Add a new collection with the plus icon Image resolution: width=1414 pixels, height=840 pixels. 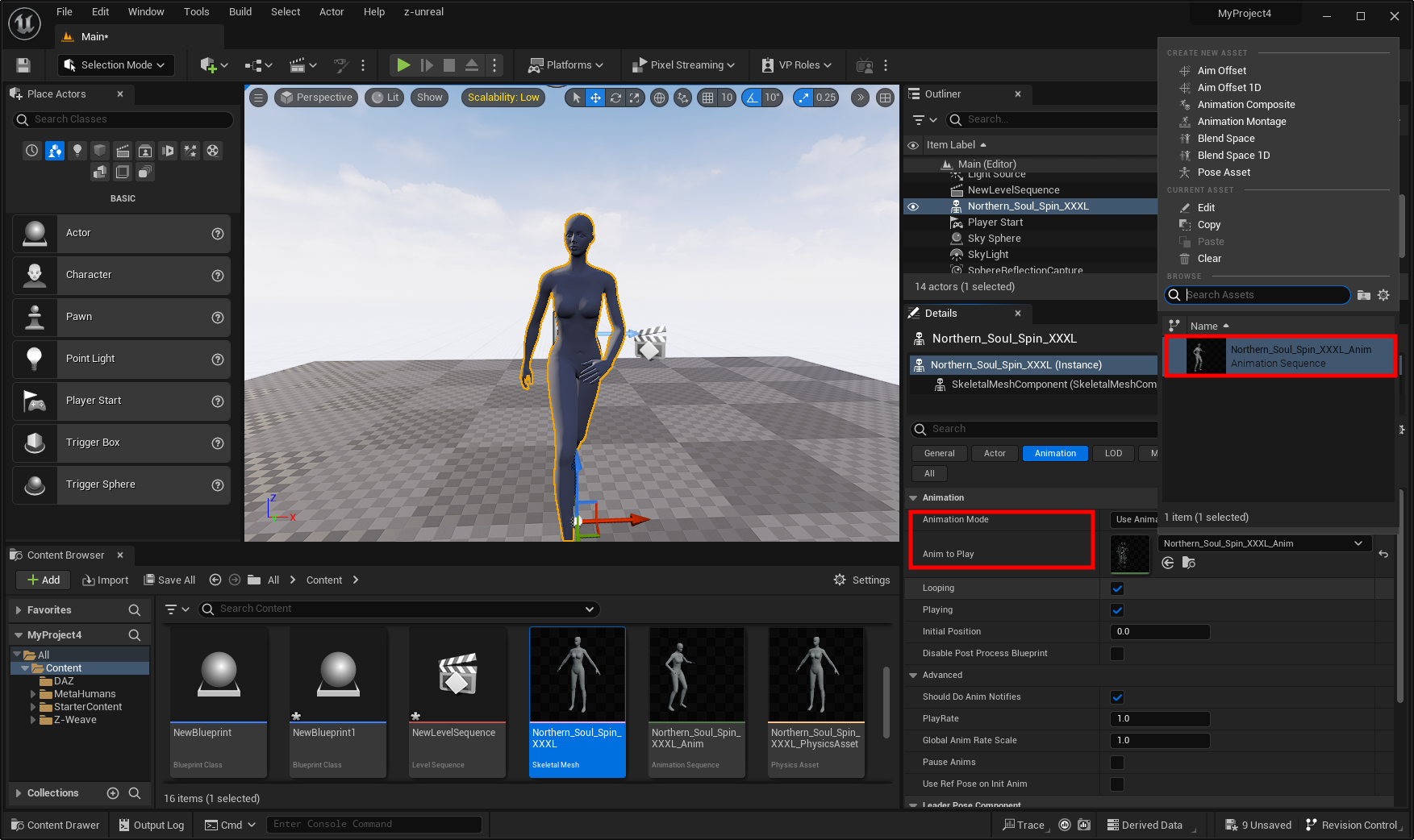(x=113, y=793)
